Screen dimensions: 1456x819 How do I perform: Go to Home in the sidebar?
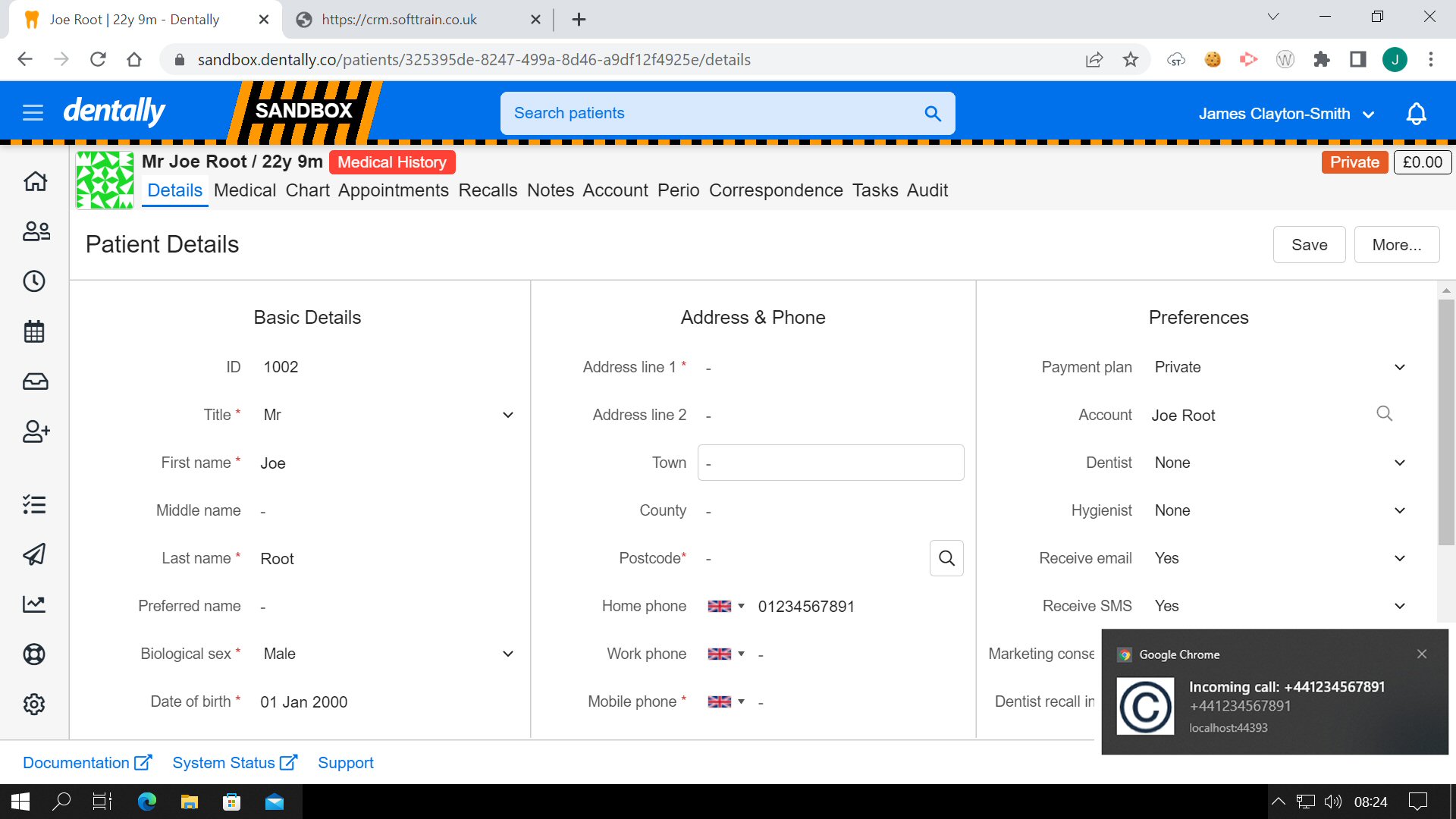(x=35, y=181)
